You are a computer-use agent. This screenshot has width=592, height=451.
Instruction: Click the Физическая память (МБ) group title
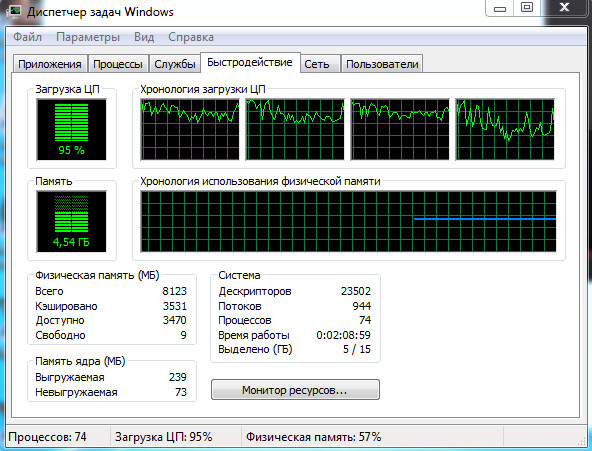tap(97, 275)
